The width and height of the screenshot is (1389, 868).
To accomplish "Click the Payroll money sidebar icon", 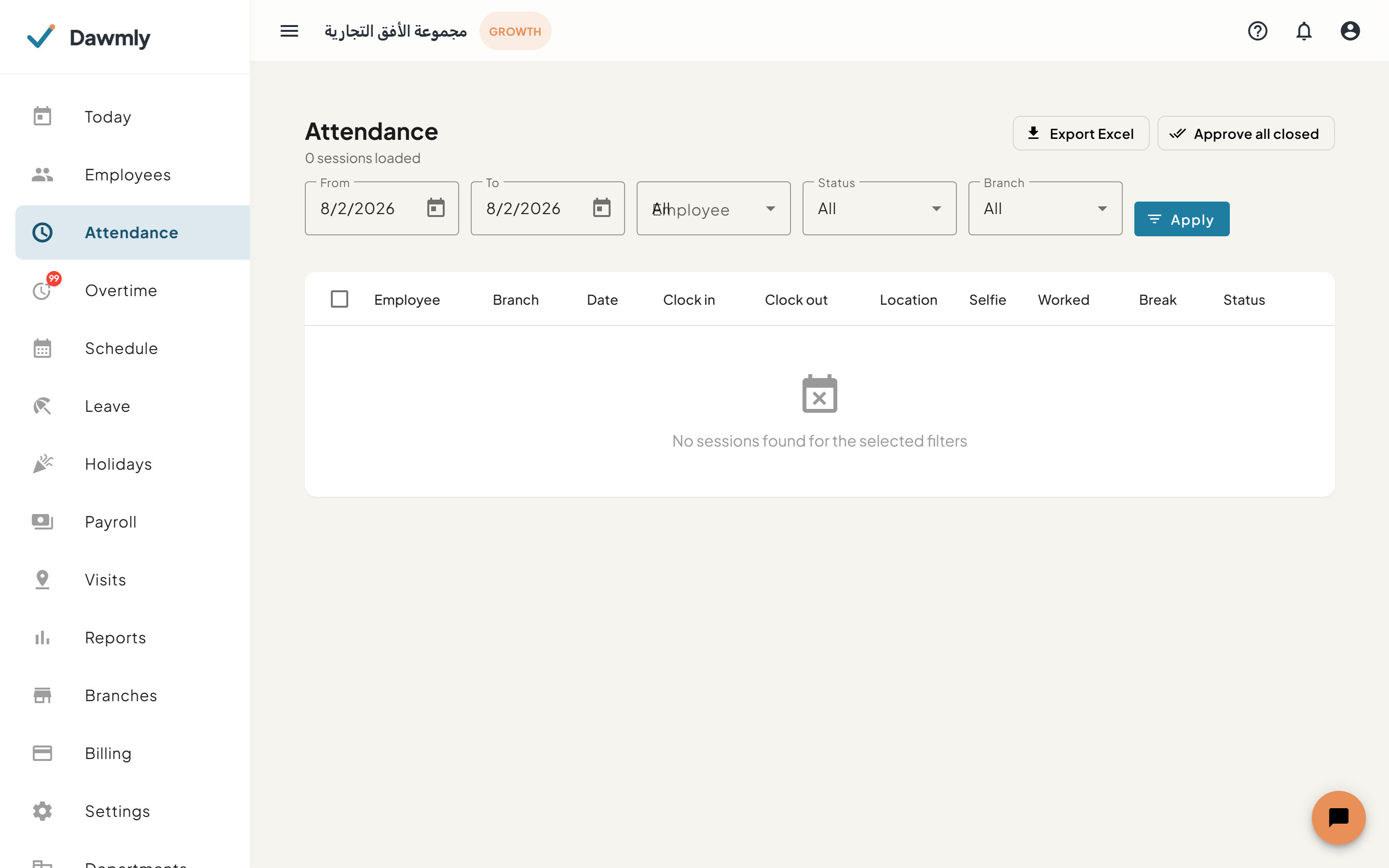I will tap(42, 521).
